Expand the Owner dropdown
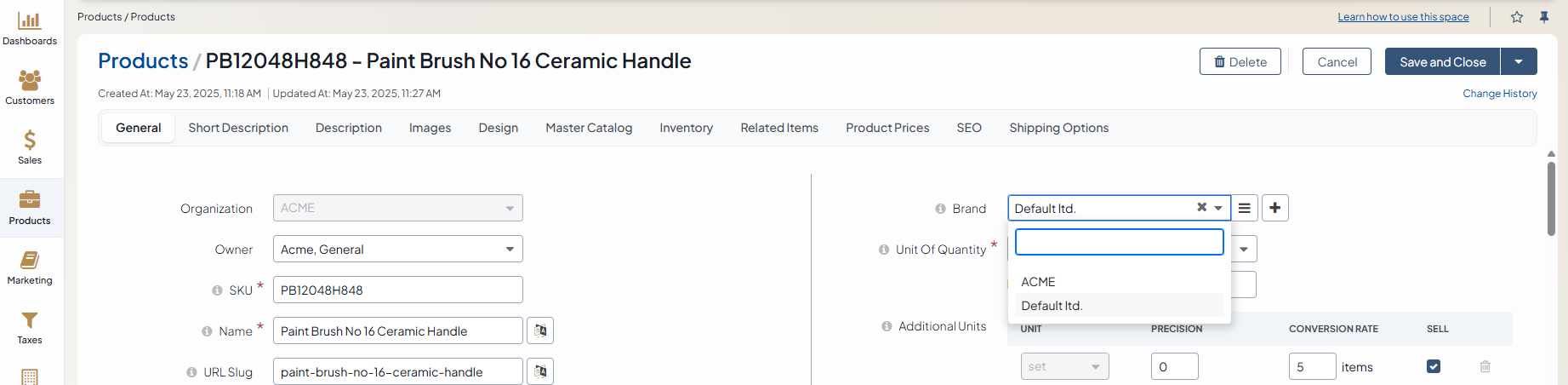This screenshot has width=1568, height=385. click(x=510, y=250)
